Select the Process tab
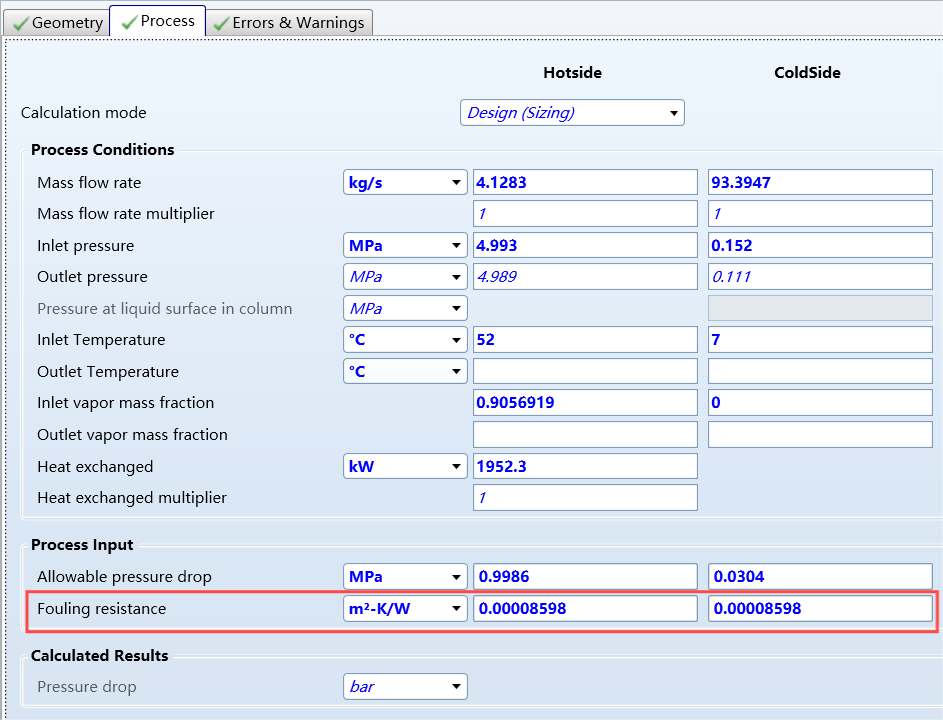 click(158, 21)
